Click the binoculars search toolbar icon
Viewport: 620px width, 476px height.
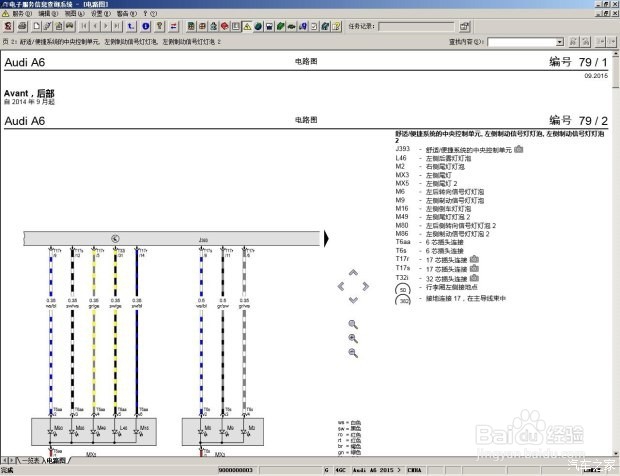click(x=70, y=26)
